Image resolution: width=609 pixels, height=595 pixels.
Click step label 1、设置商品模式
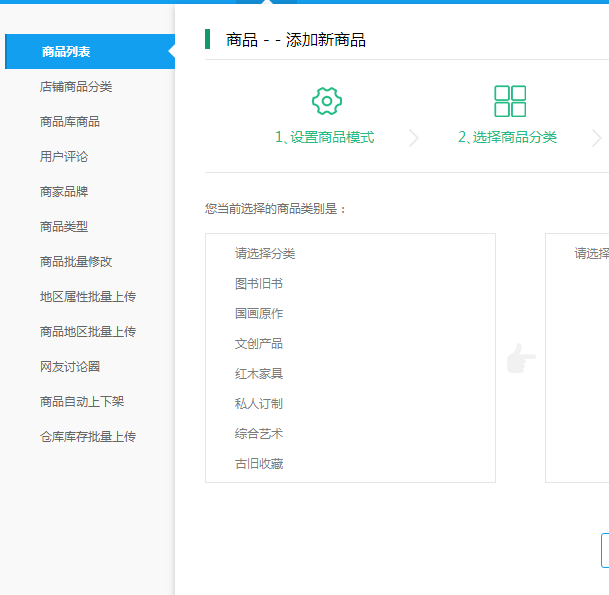click(325, 138)
